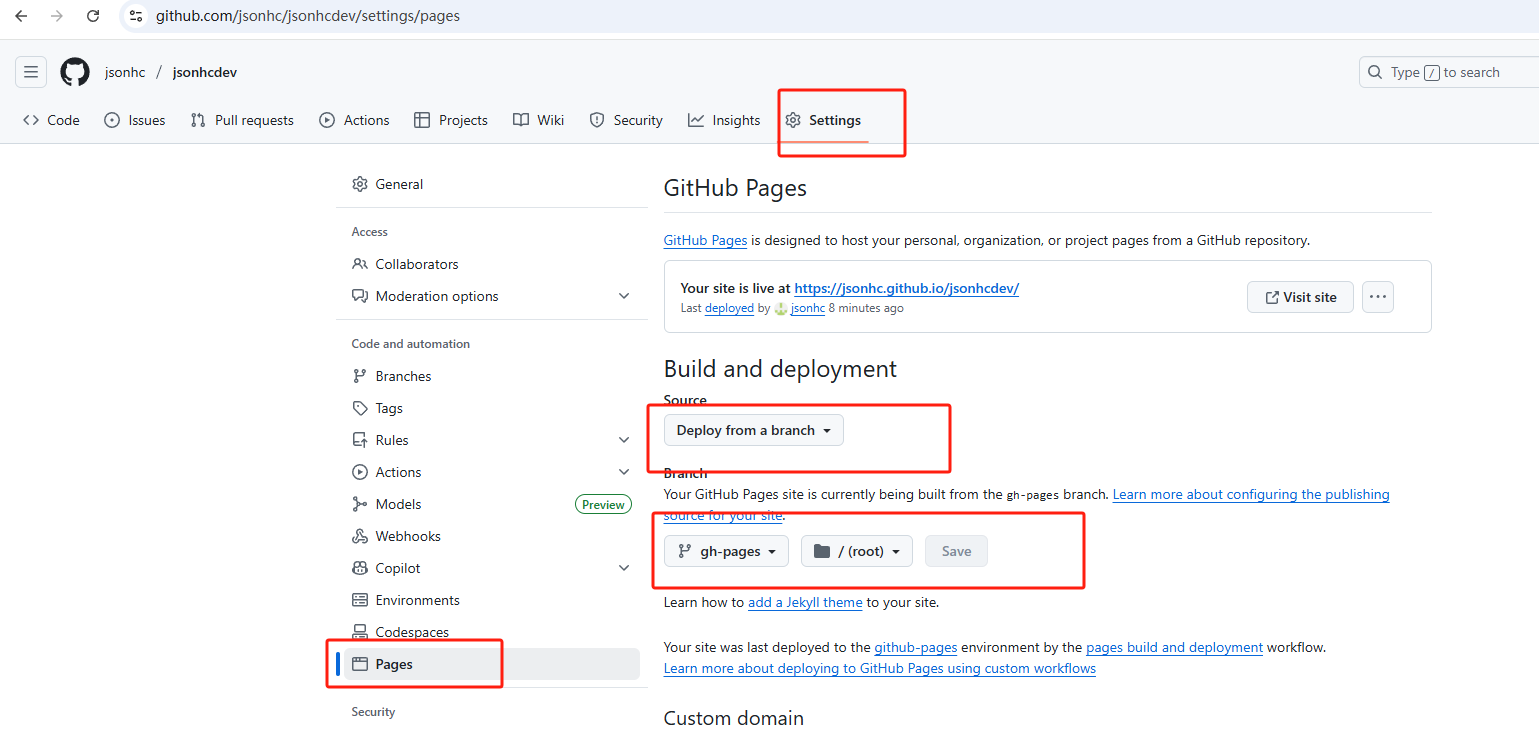Click the Preview badge next to Models
This screenshot has width=1539, height=730.
pyautogui.click(x=603, y=504)
